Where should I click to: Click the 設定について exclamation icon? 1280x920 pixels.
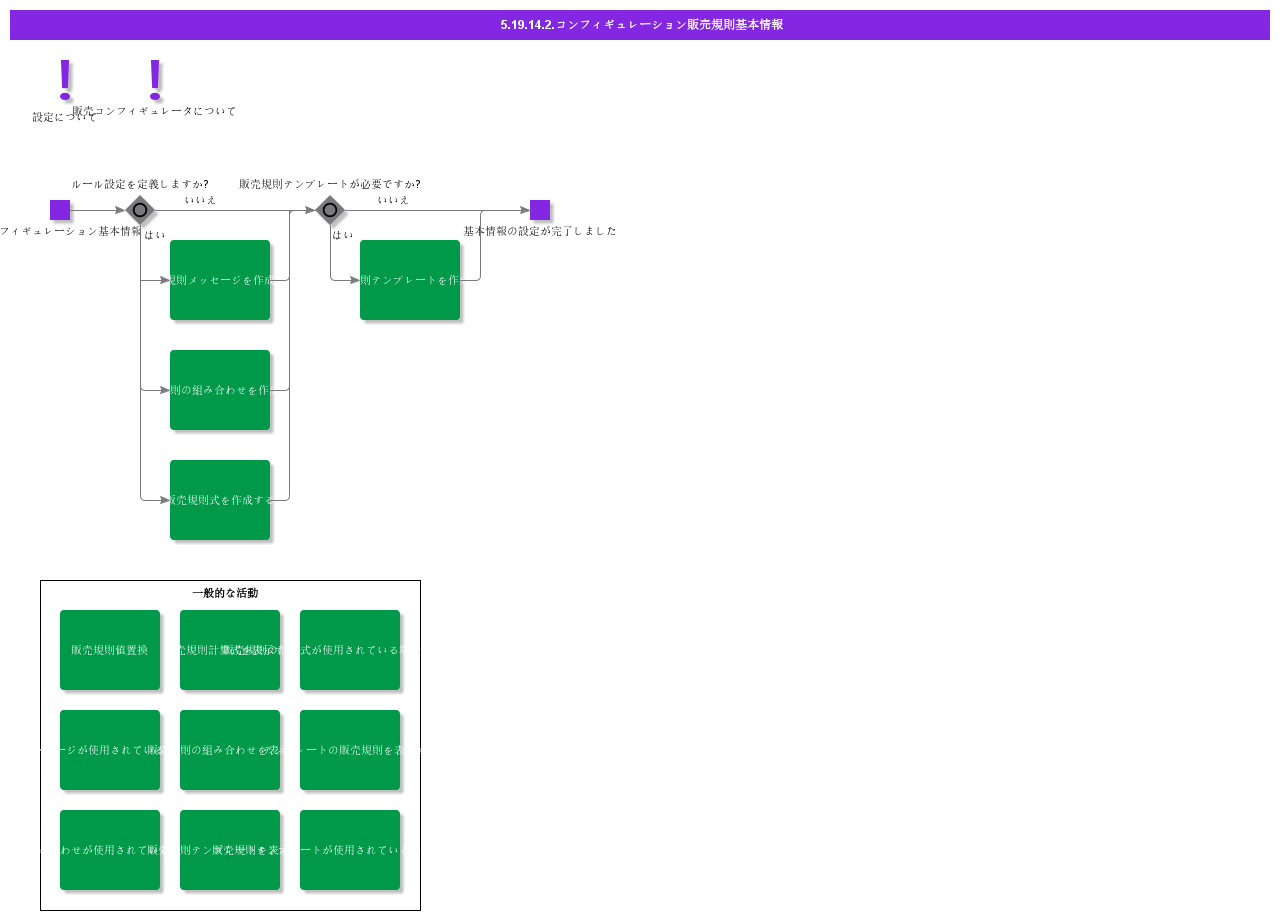(x=65, y=79)
